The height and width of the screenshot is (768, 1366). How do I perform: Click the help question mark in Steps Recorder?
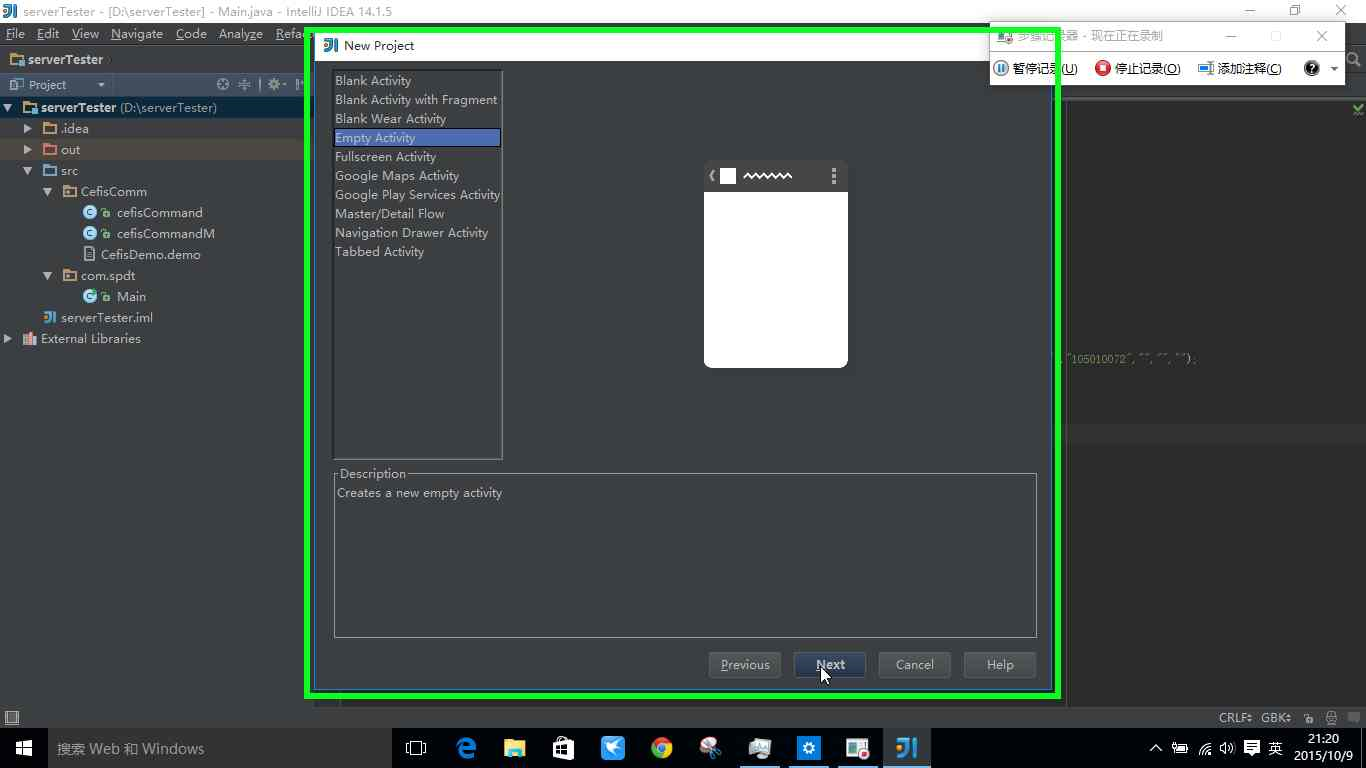click(1312, 68)
